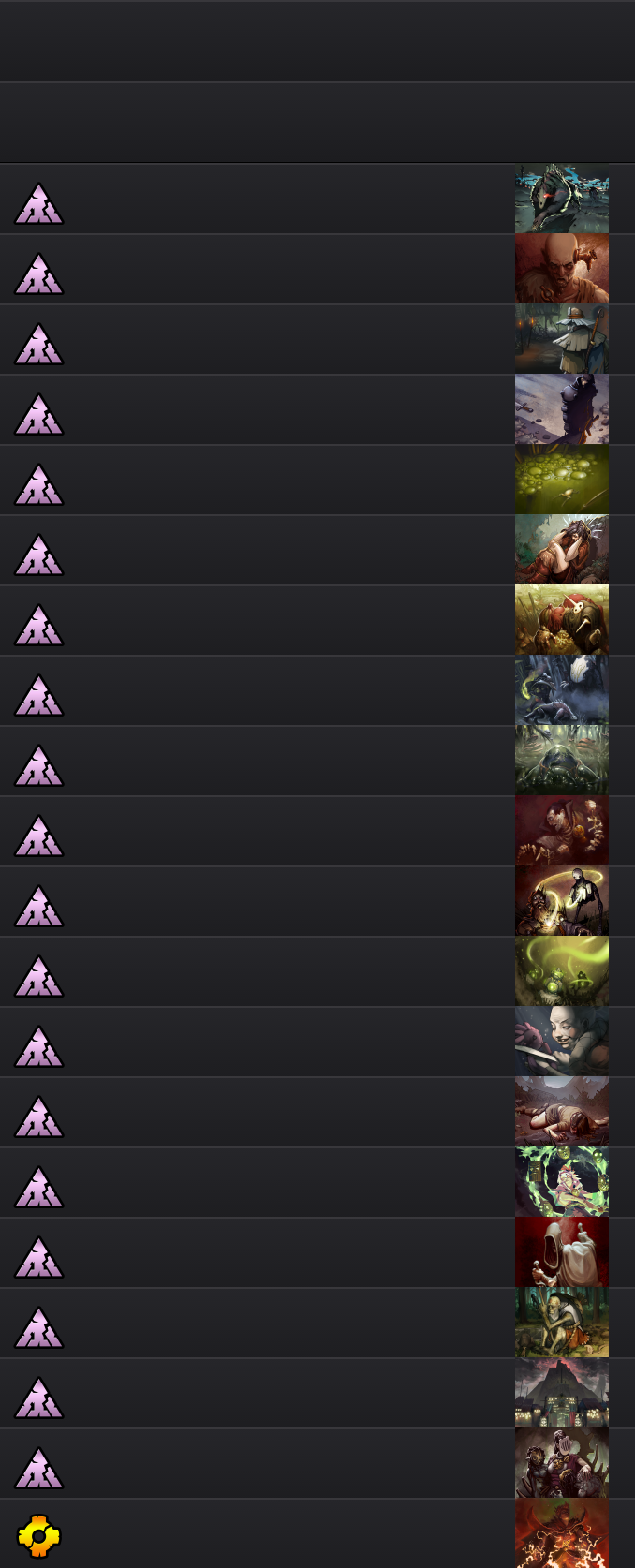Open the green bubbling swamp artwork
The height and width of the screenshot is (1568, 635).
(x=562, y=480)
